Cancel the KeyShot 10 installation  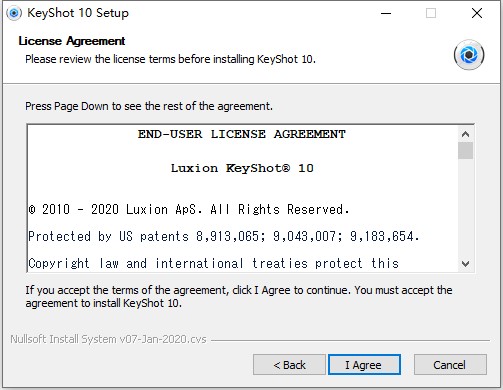[x=450, y=364]
